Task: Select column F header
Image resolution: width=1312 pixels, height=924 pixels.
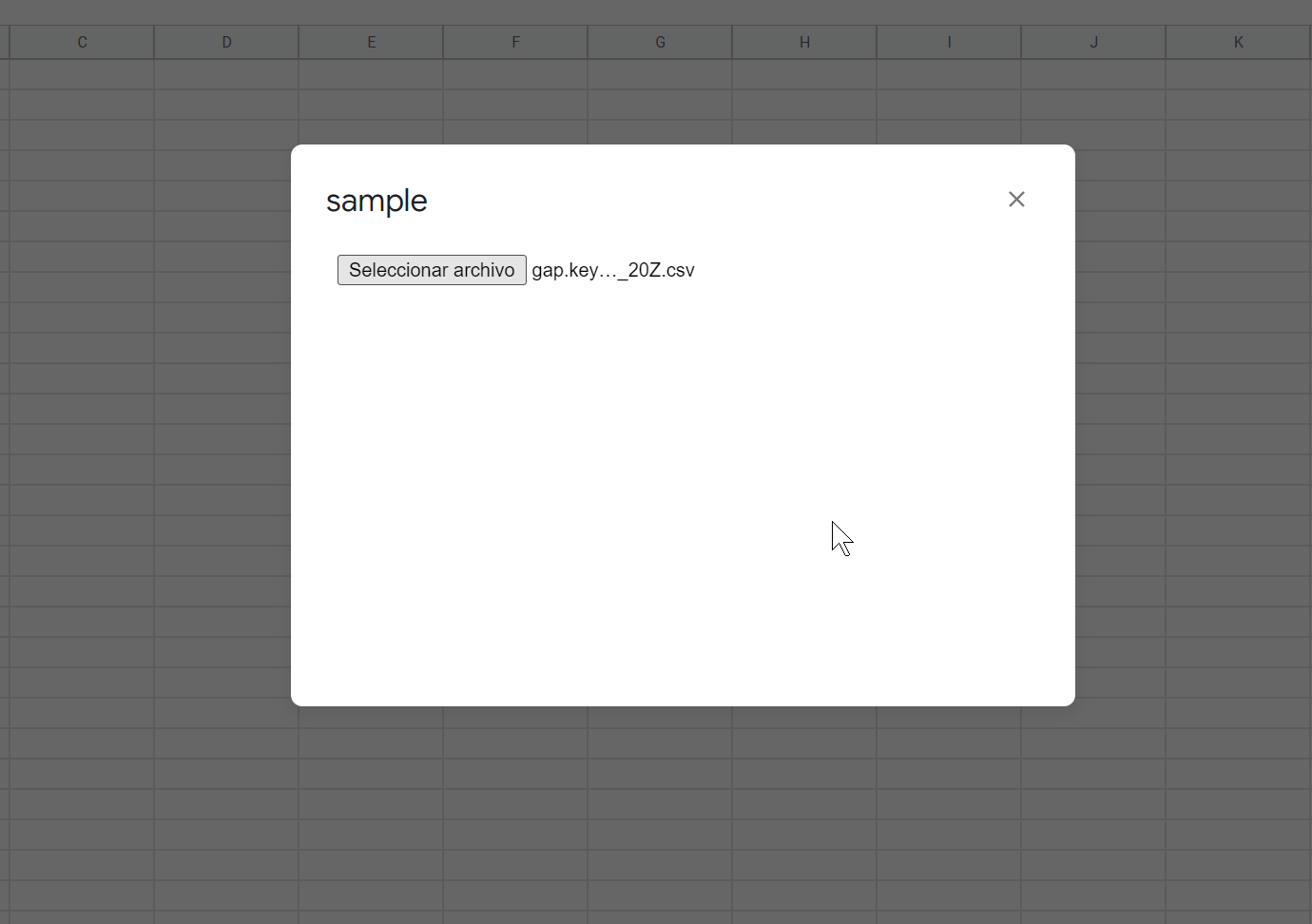Action: (515, 42)
